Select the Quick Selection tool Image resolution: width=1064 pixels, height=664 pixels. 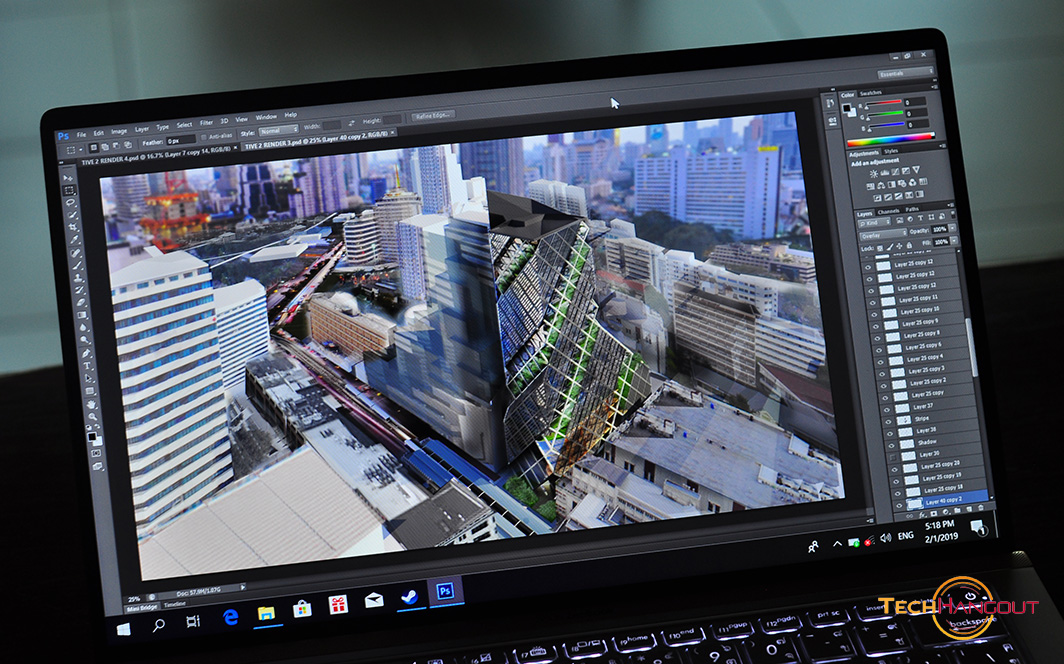[72, 215]
